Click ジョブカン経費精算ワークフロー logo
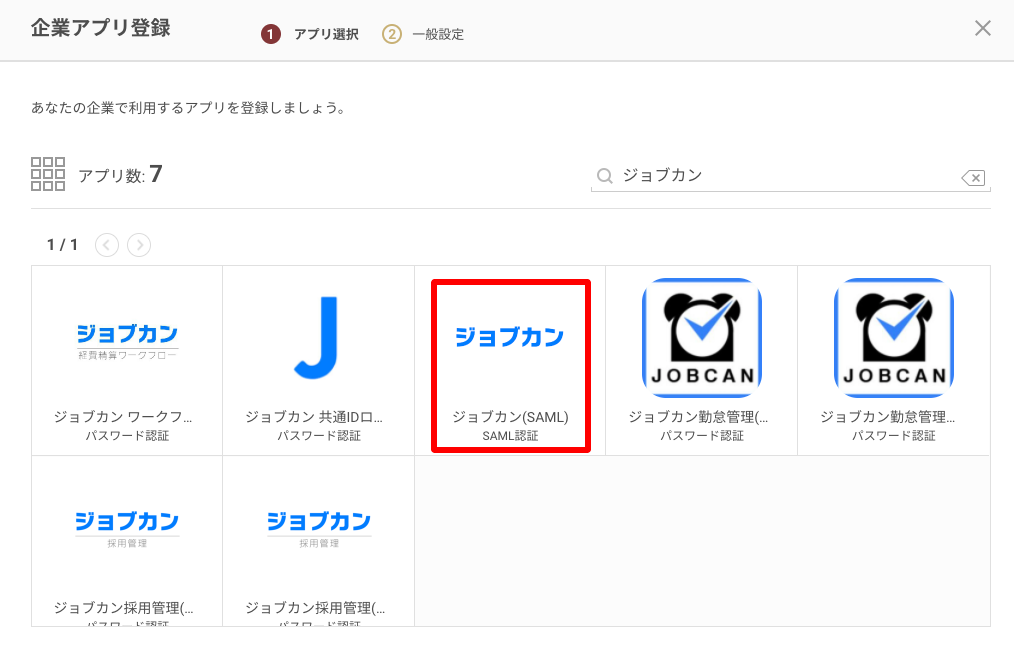This screenshot has height=652, width=1014. (127, 342)
